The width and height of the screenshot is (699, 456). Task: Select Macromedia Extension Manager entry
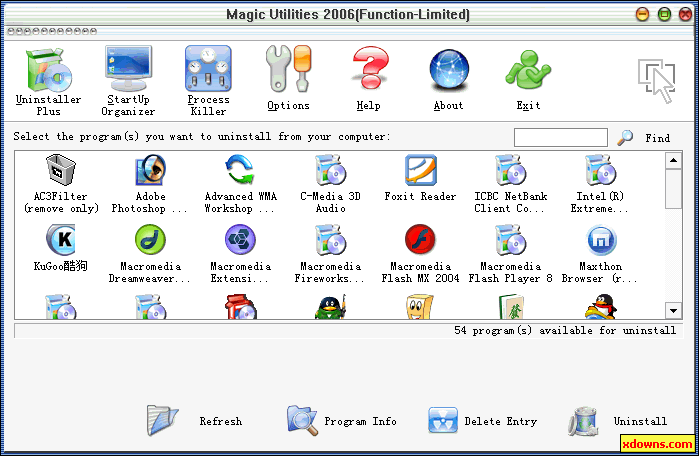coord(240,254)
